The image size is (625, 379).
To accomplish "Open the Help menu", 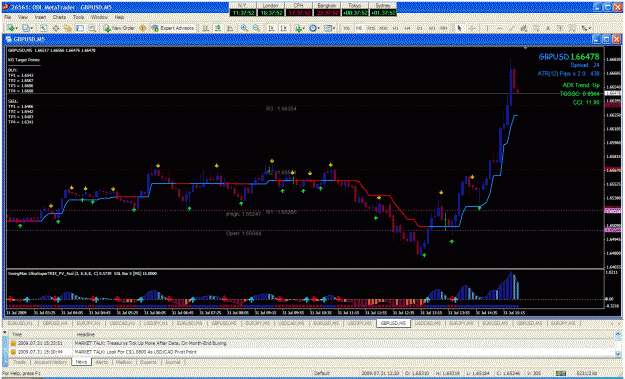I will (119, 18).
